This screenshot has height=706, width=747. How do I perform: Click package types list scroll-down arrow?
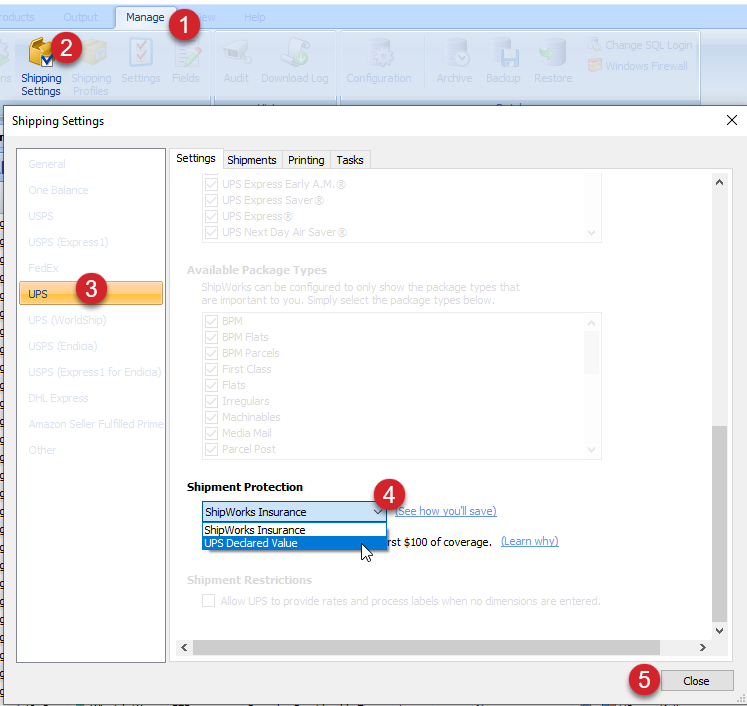click(591, 449)
